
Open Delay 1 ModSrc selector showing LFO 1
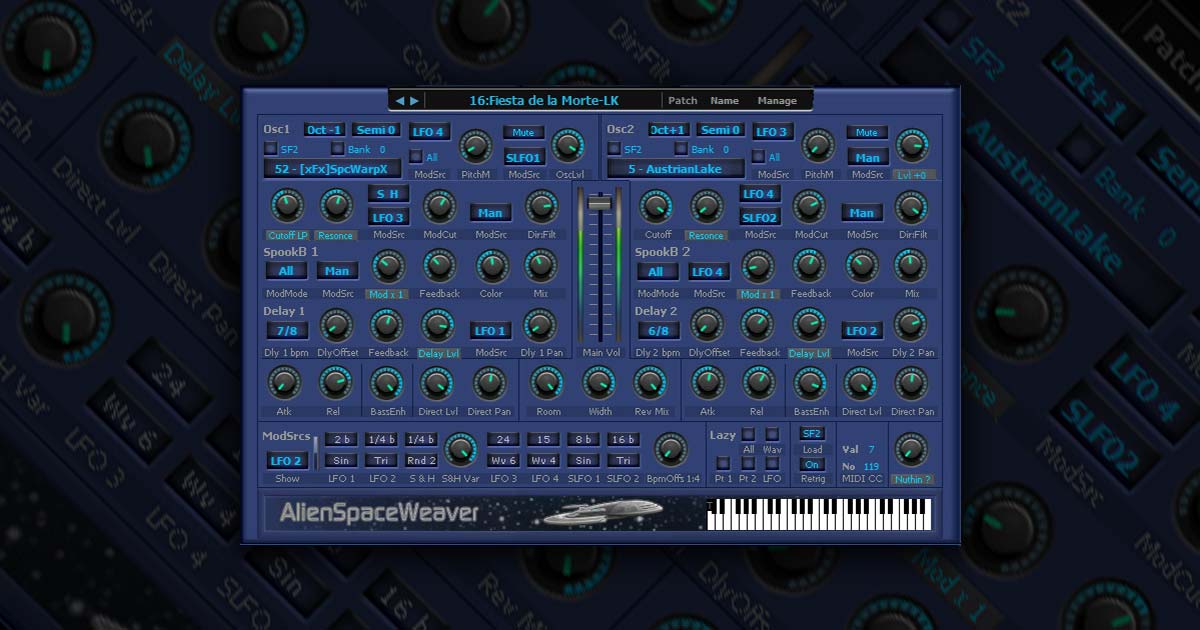490,330
